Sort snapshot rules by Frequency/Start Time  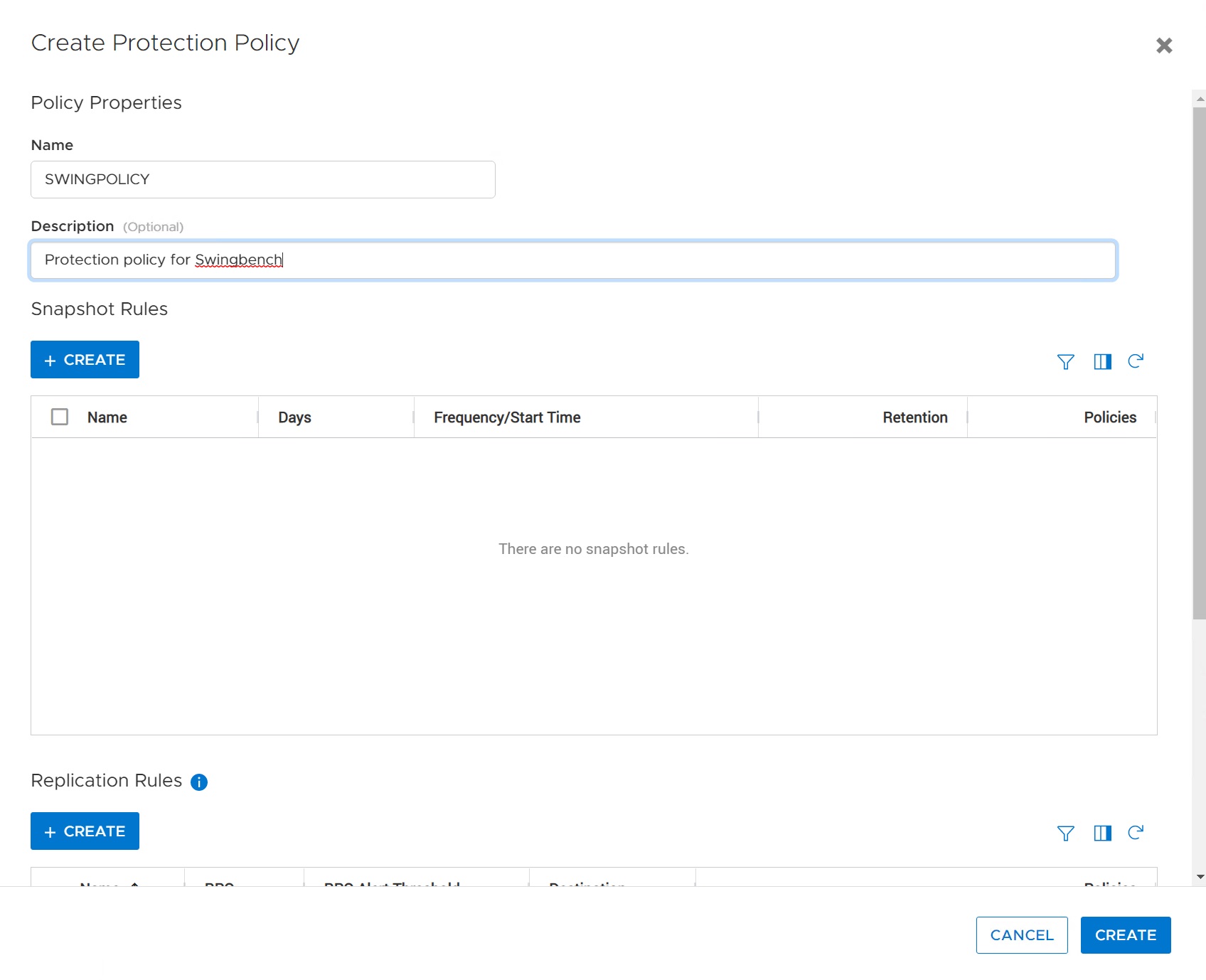click(507, 417)
